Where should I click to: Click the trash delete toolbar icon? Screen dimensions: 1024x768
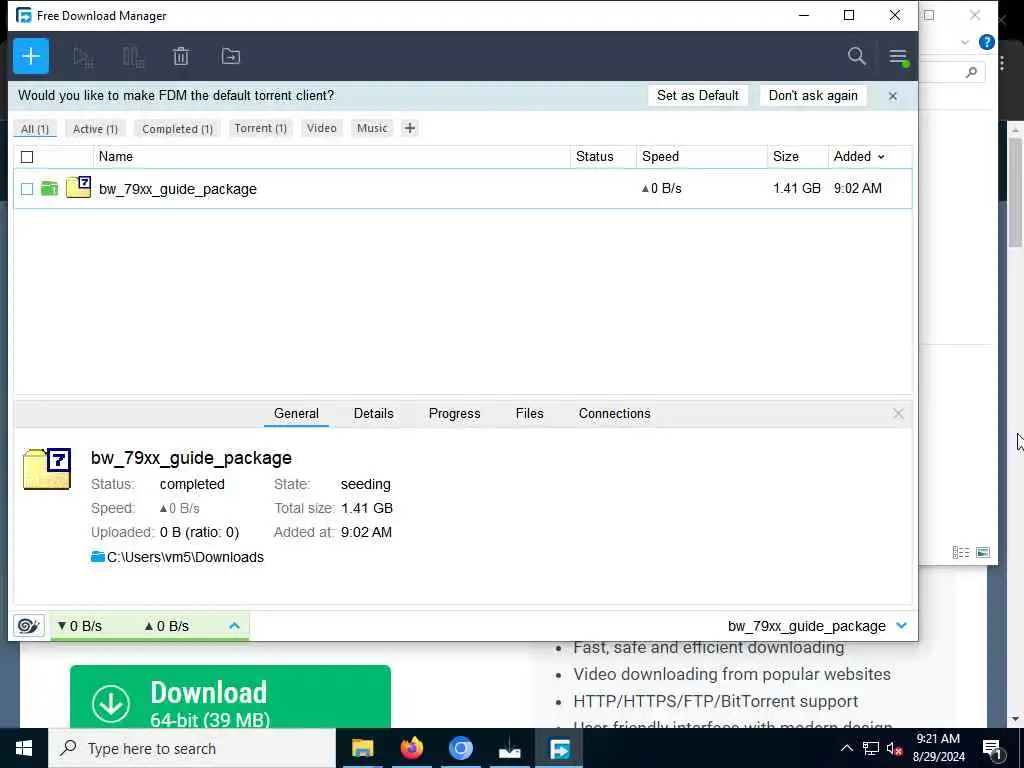click(x=181, y=57)
